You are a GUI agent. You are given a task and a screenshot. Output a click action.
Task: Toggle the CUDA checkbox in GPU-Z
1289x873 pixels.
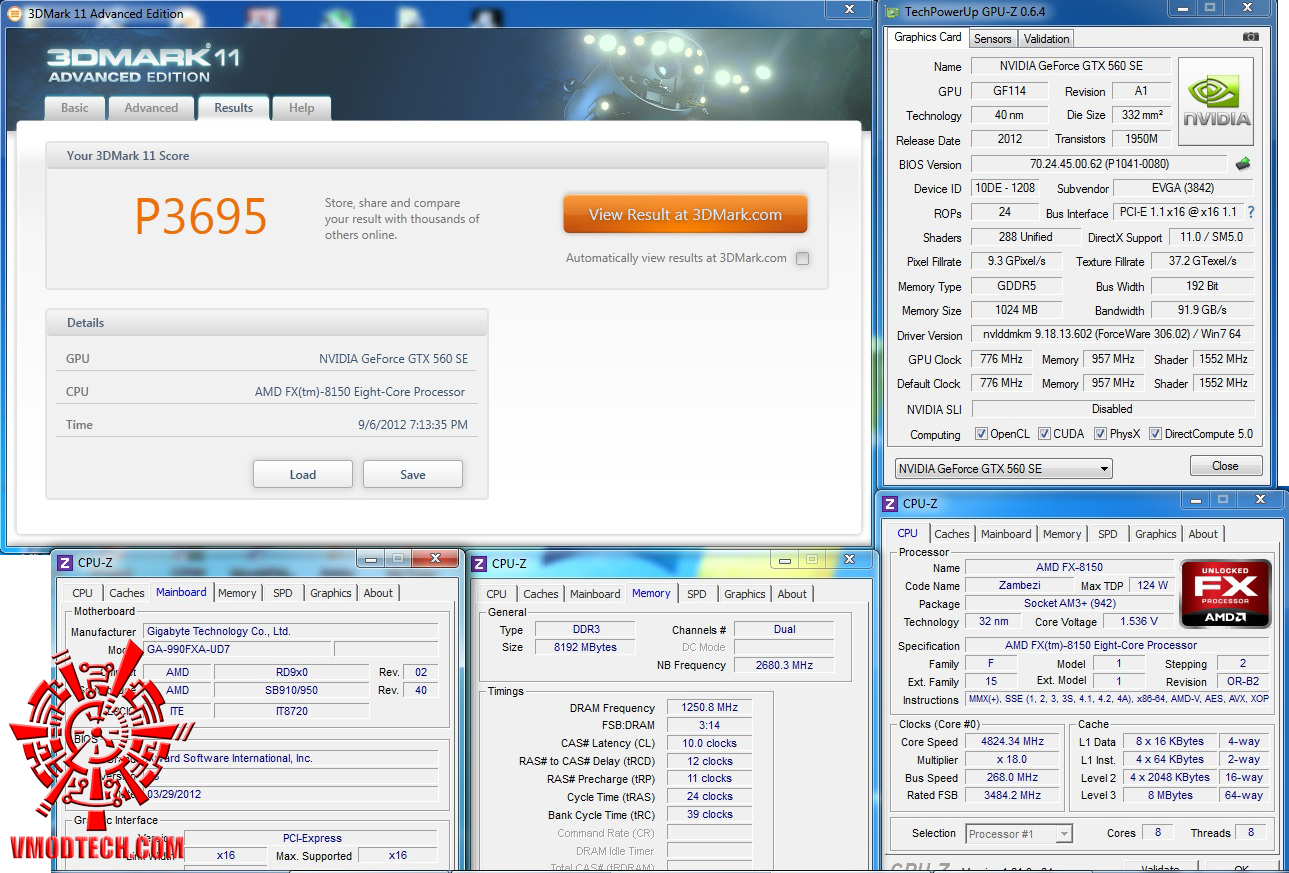[1044, 434]
